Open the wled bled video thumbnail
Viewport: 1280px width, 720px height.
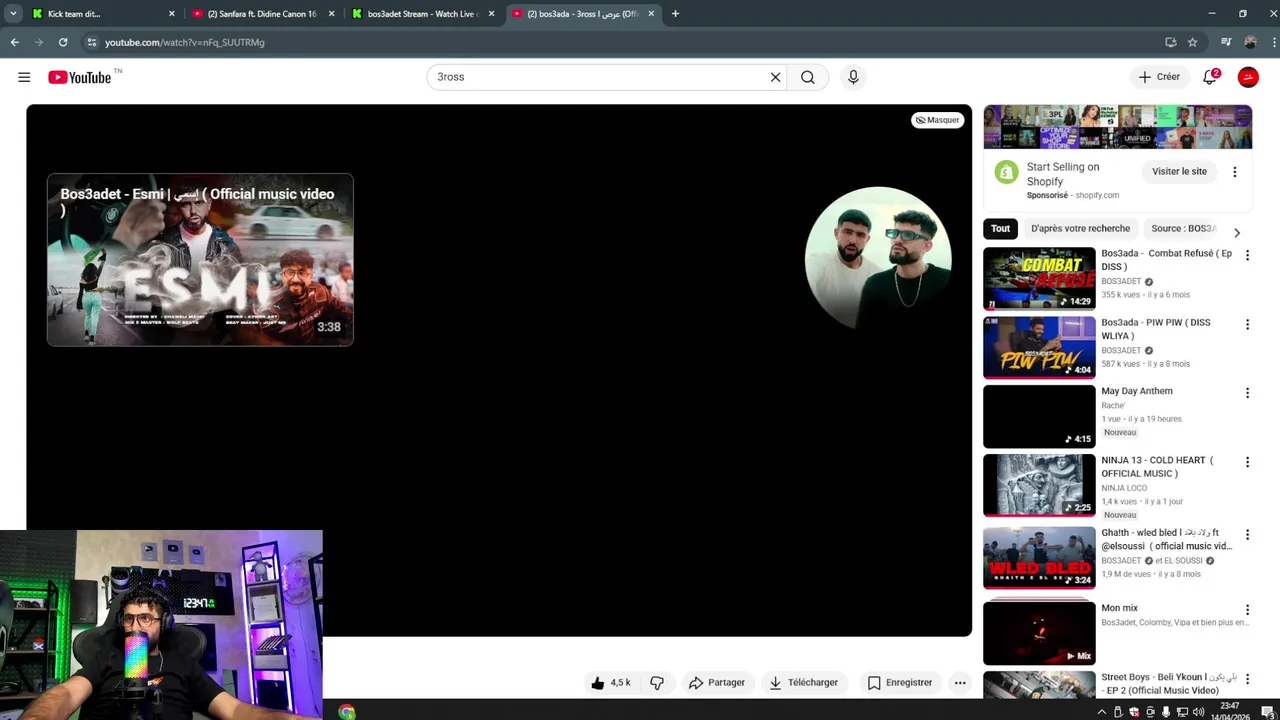tap(1039, 558)
